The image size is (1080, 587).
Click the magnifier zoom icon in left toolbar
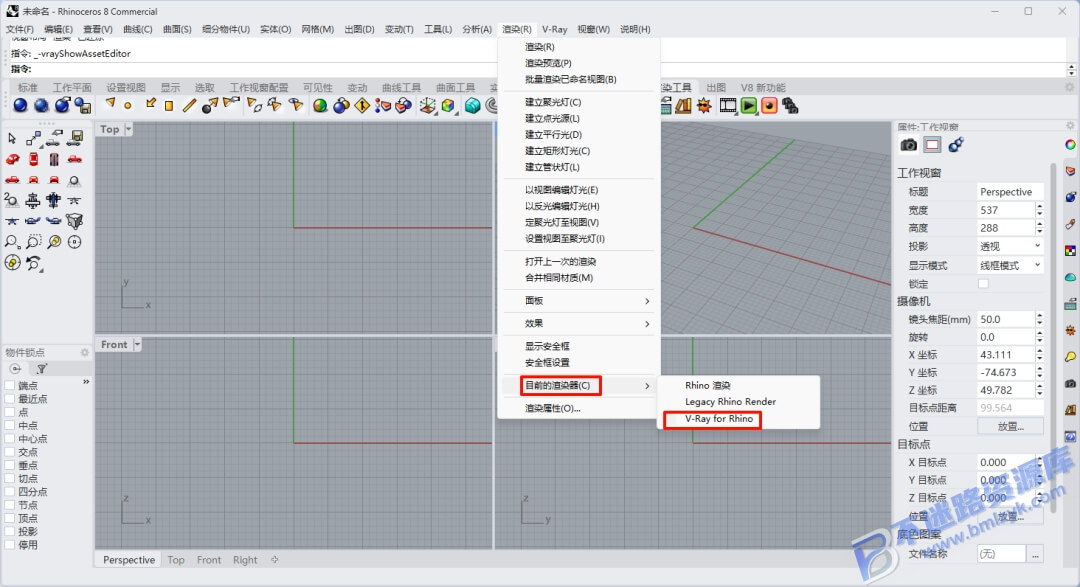pyautogui.click(x=12, y=242)
